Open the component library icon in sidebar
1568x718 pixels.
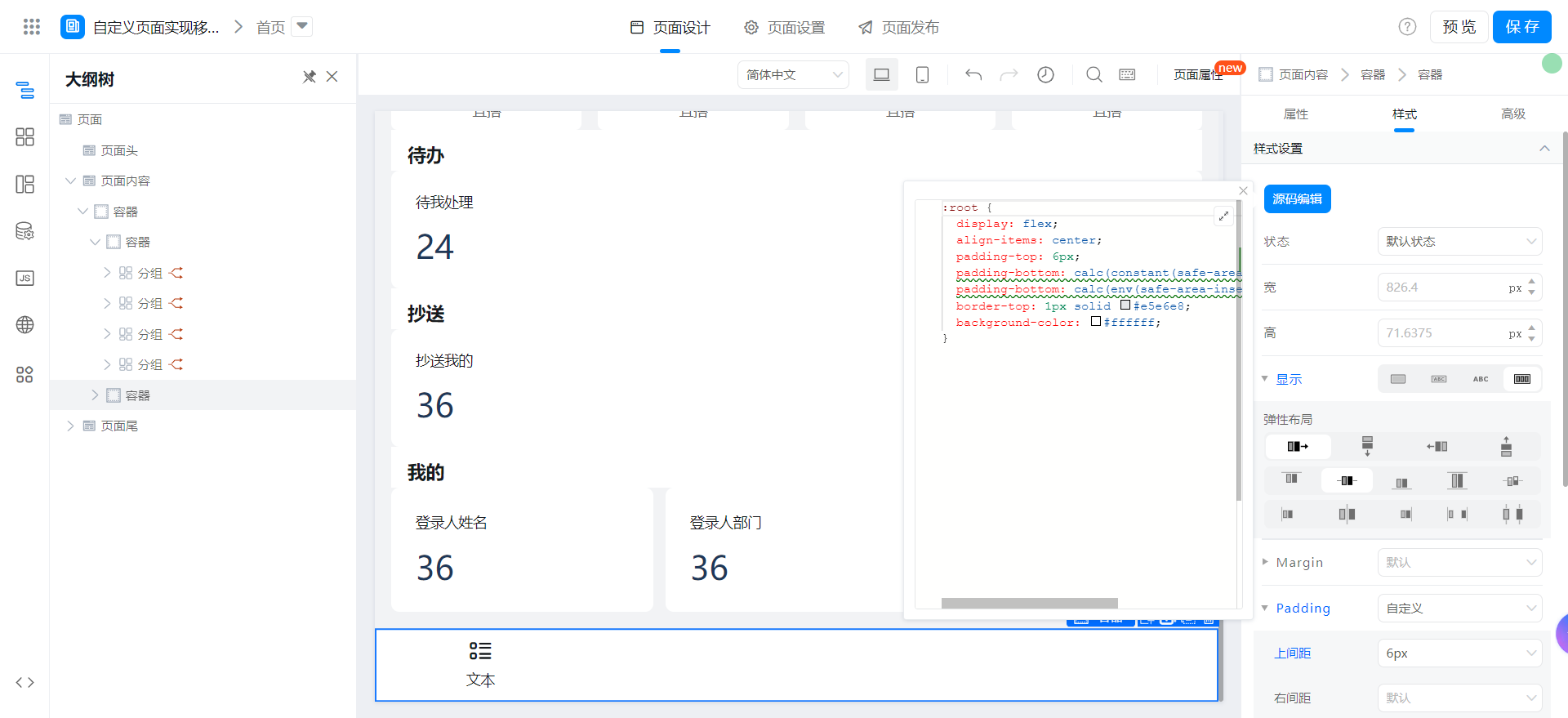[x=25, y=137]
